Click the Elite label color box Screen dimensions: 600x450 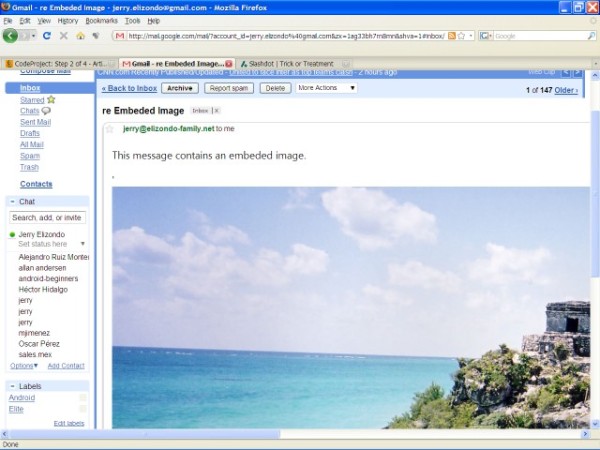point(83,409)
